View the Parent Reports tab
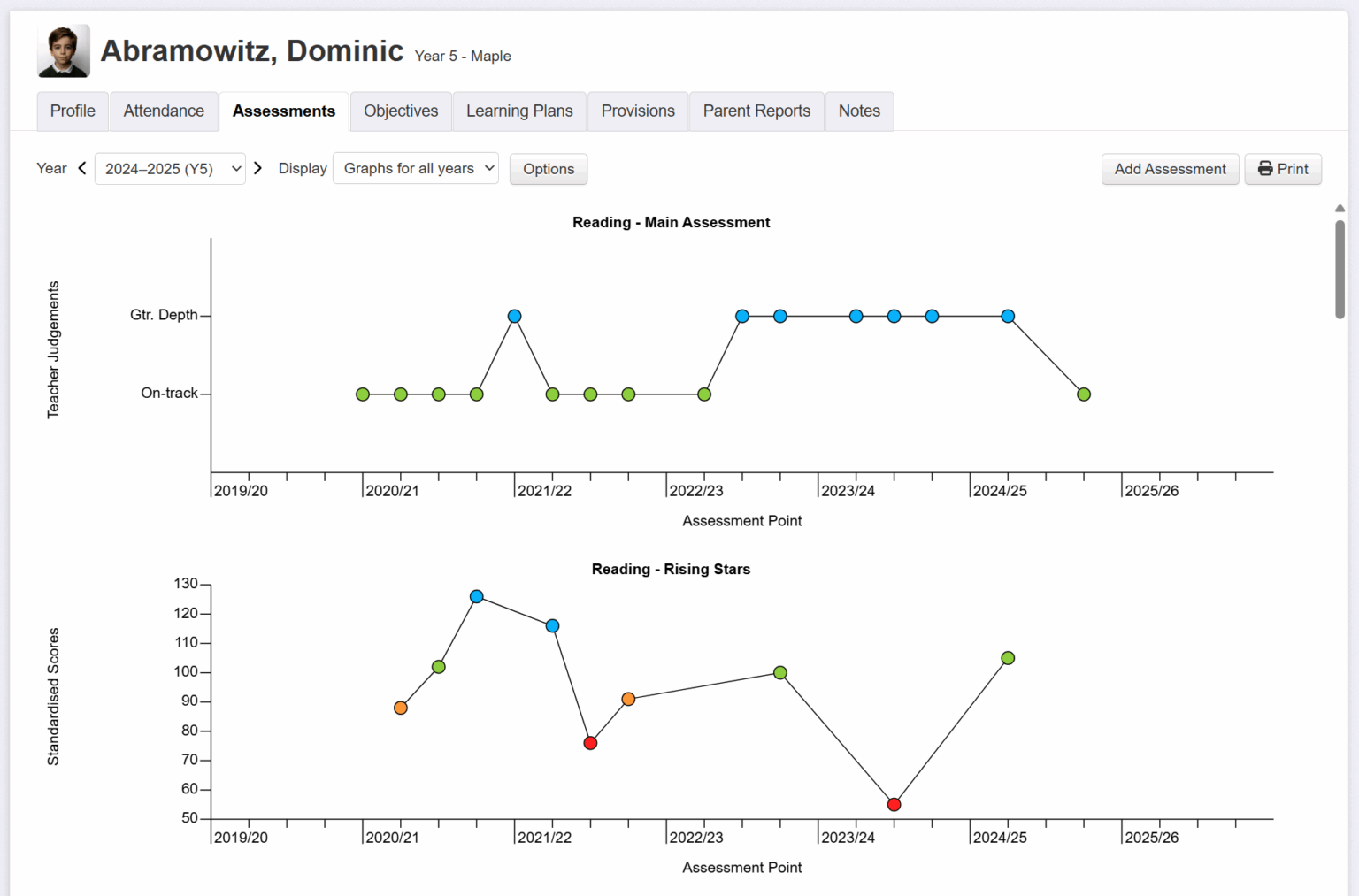This screenshot has width=1359, height=896. [756, 111]
